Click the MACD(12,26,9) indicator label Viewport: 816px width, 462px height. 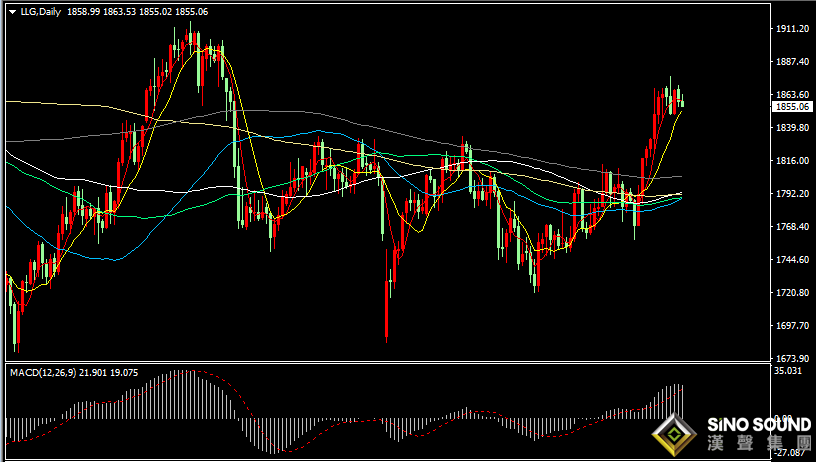click(43, 373)
